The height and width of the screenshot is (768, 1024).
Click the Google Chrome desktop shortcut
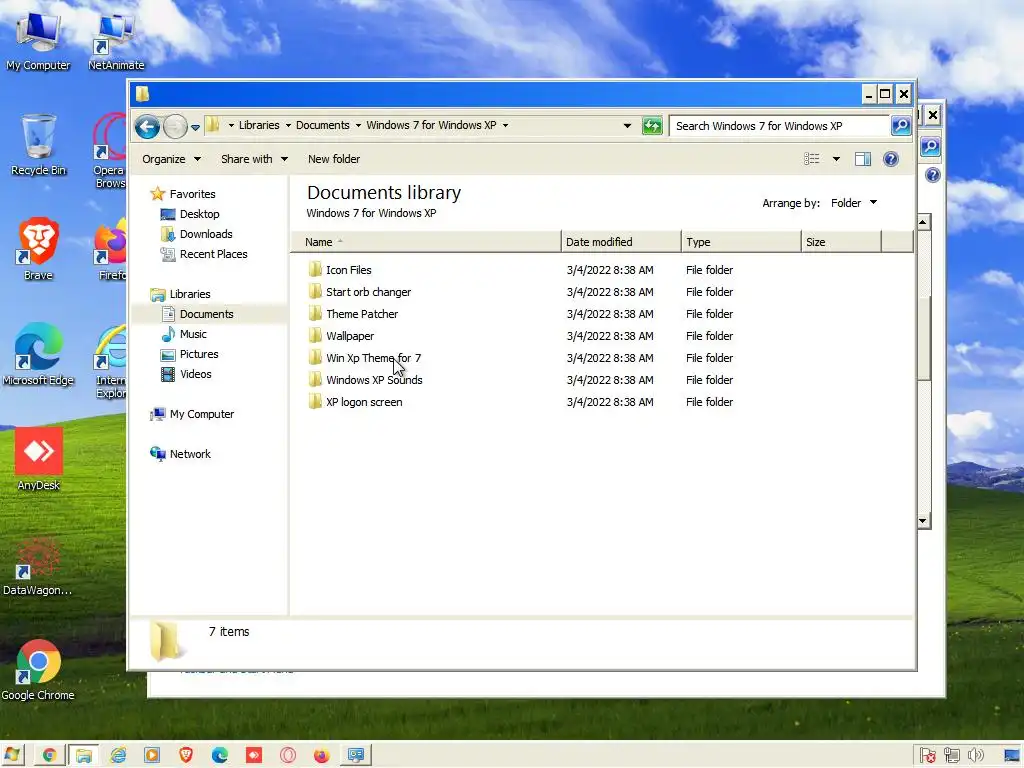(37, 670)
